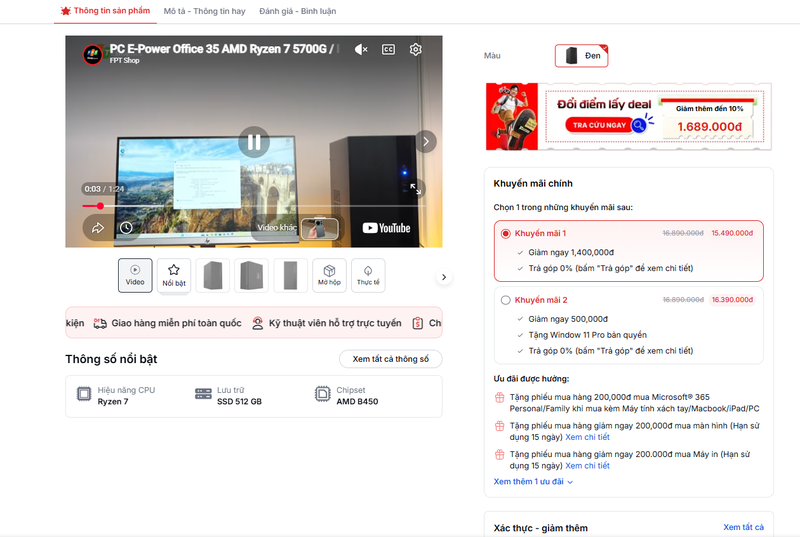The height and width of the screenshot is (537, 800).
Task: Select the third PC case image thumbnail
Action: (x=290, y=275)
